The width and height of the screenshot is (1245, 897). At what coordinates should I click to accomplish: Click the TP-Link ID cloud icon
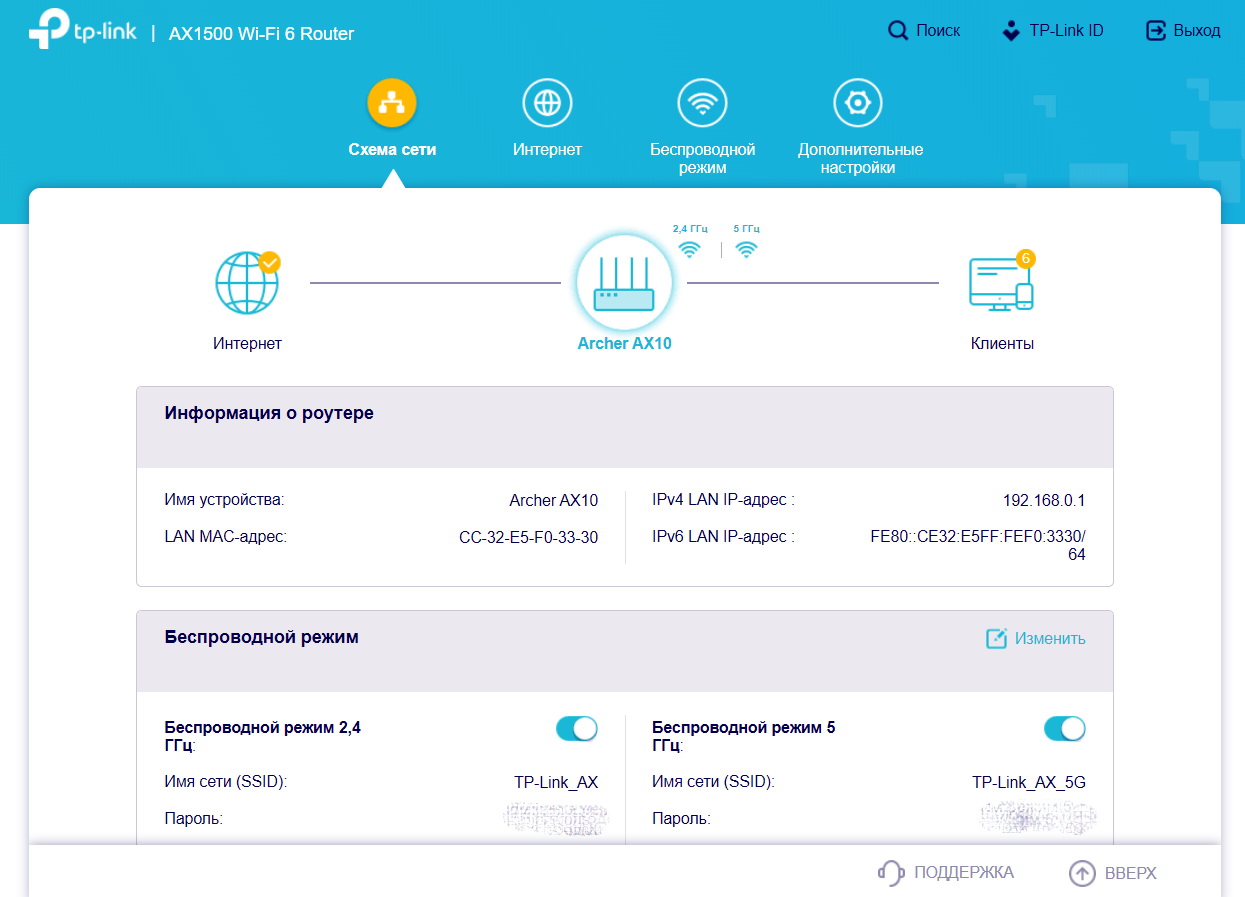coord(1011,31)
